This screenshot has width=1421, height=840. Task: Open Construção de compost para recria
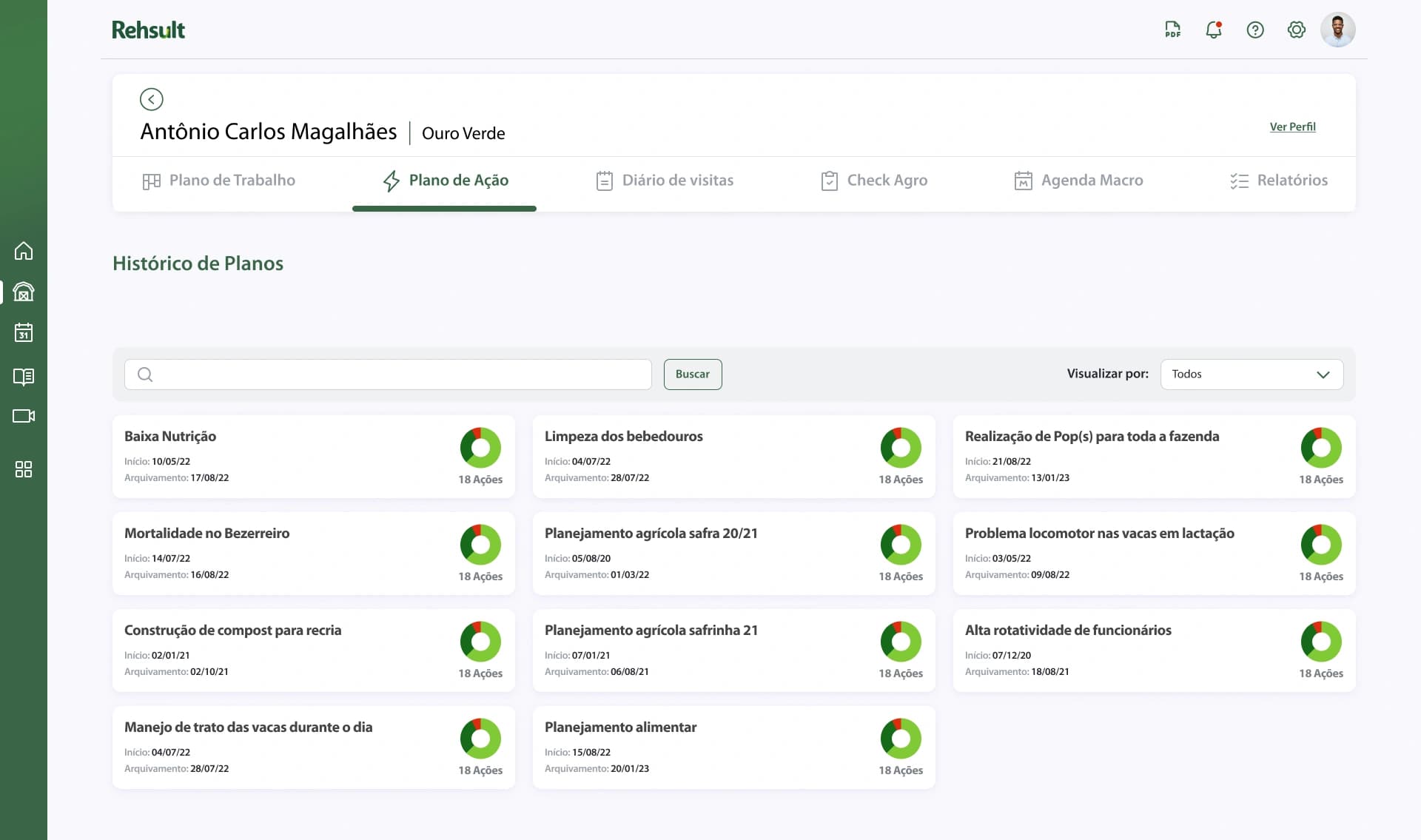pos(313,651)
